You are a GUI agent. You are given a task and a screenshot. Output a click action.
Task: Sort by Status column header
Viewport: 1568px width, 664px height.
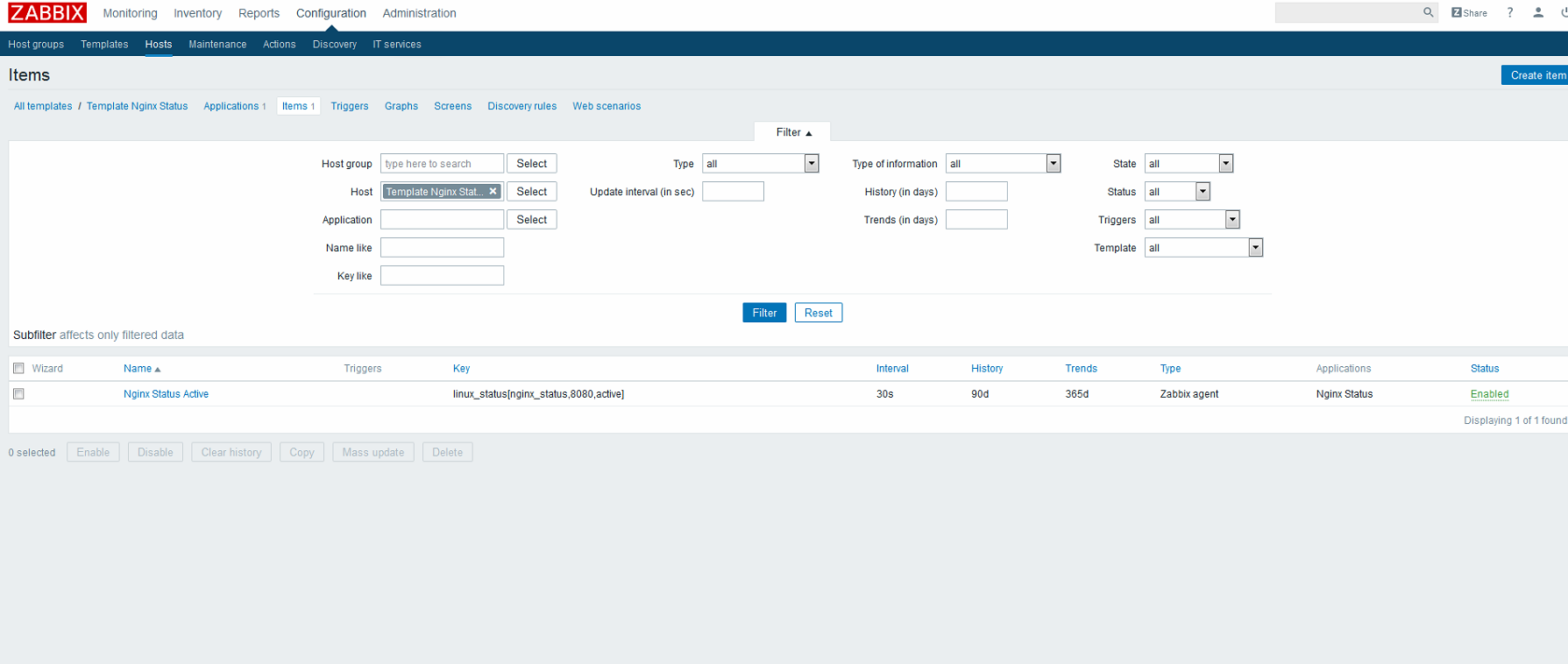point(1485,369)
